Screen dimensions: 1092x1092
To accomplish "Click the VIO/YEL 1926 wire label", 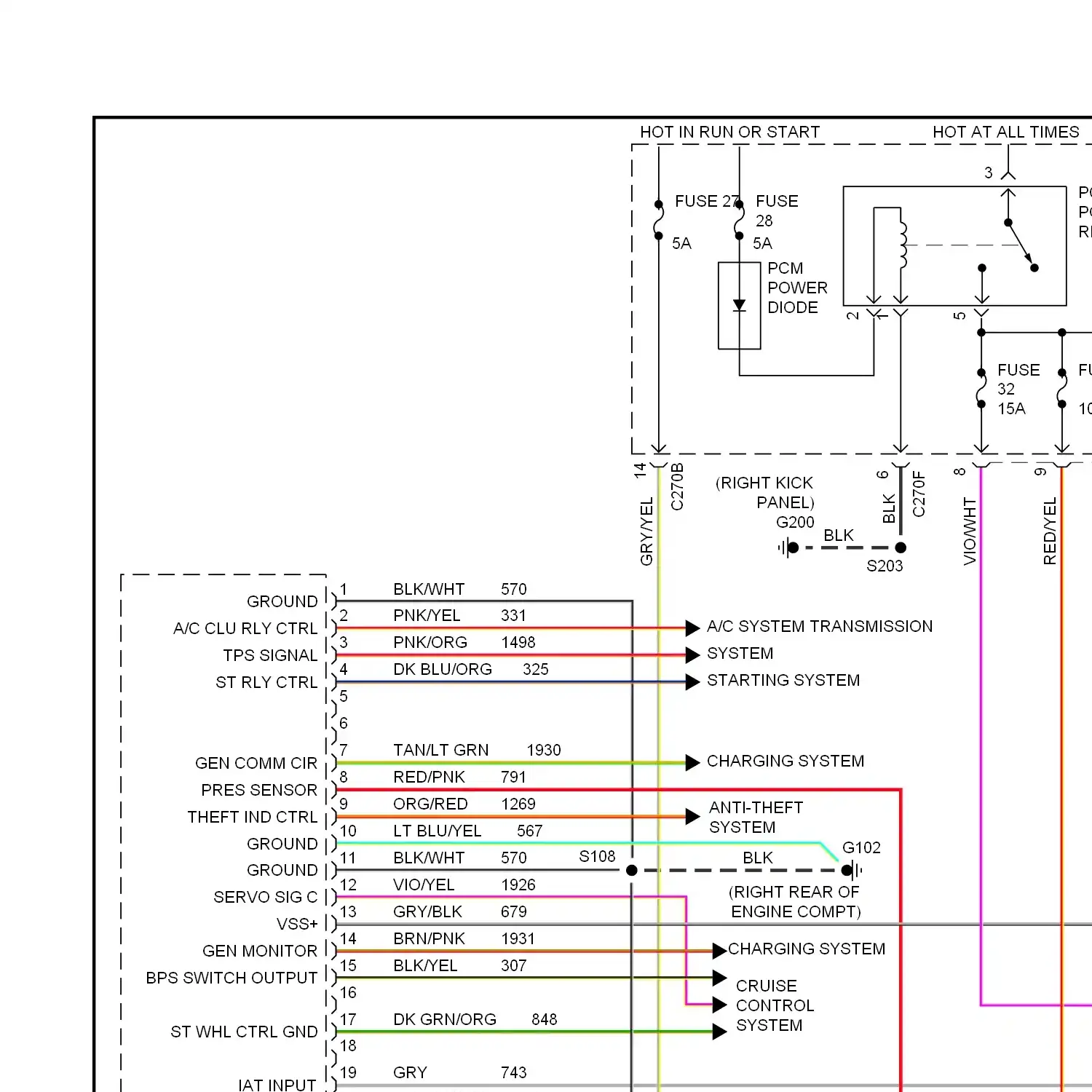I will pos(464,885).
